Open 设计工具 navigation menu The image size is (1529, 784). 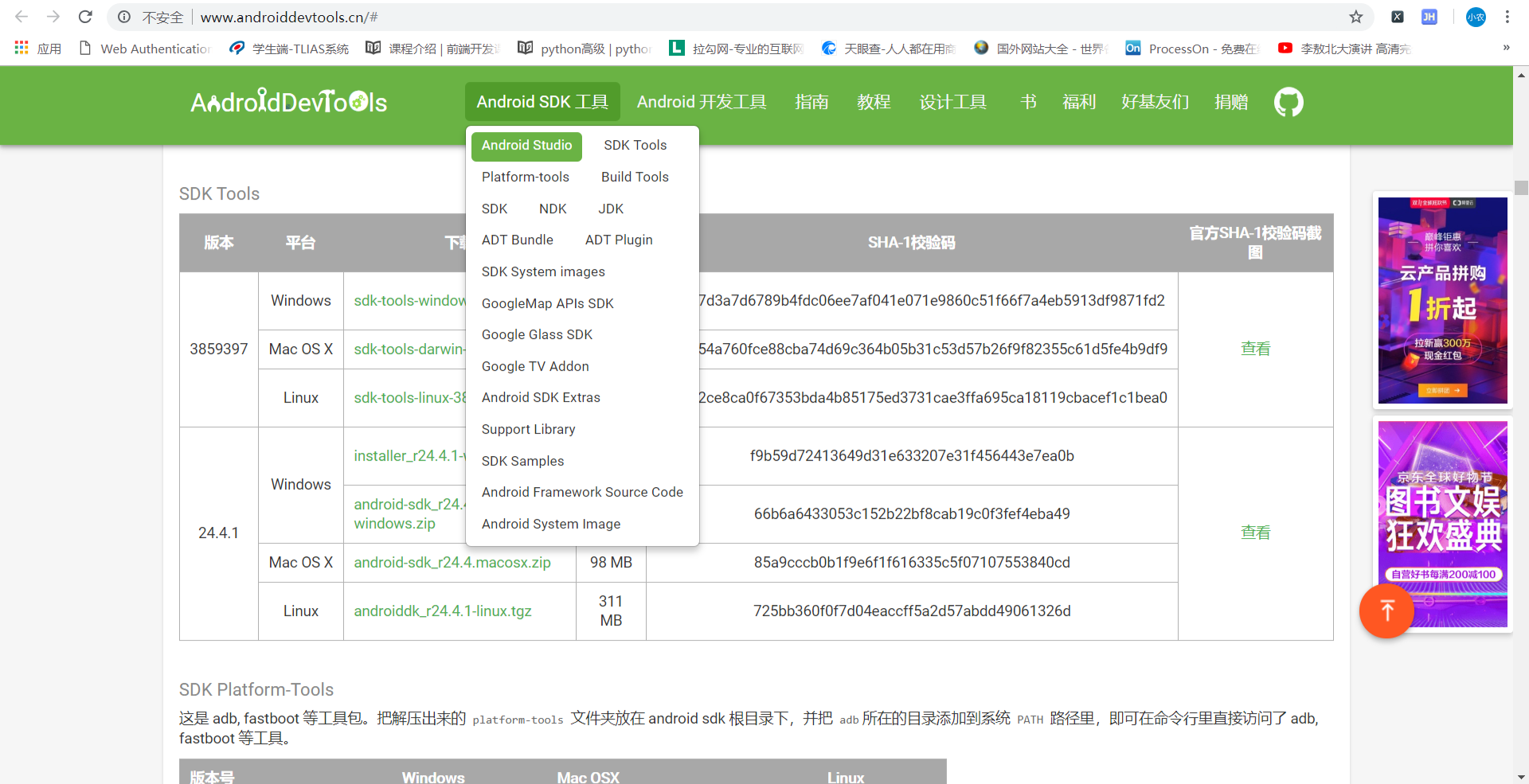point(953,102)
